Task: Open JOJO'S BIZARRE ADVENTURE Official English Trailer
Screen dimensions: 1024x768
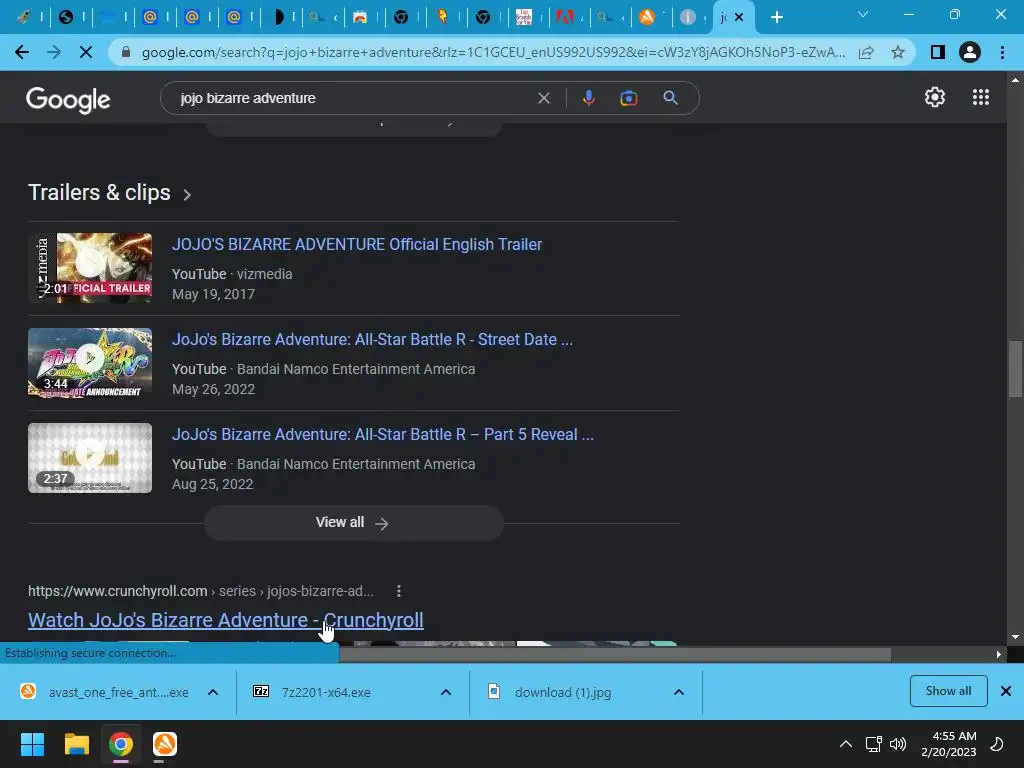Action: click(357, 244)
